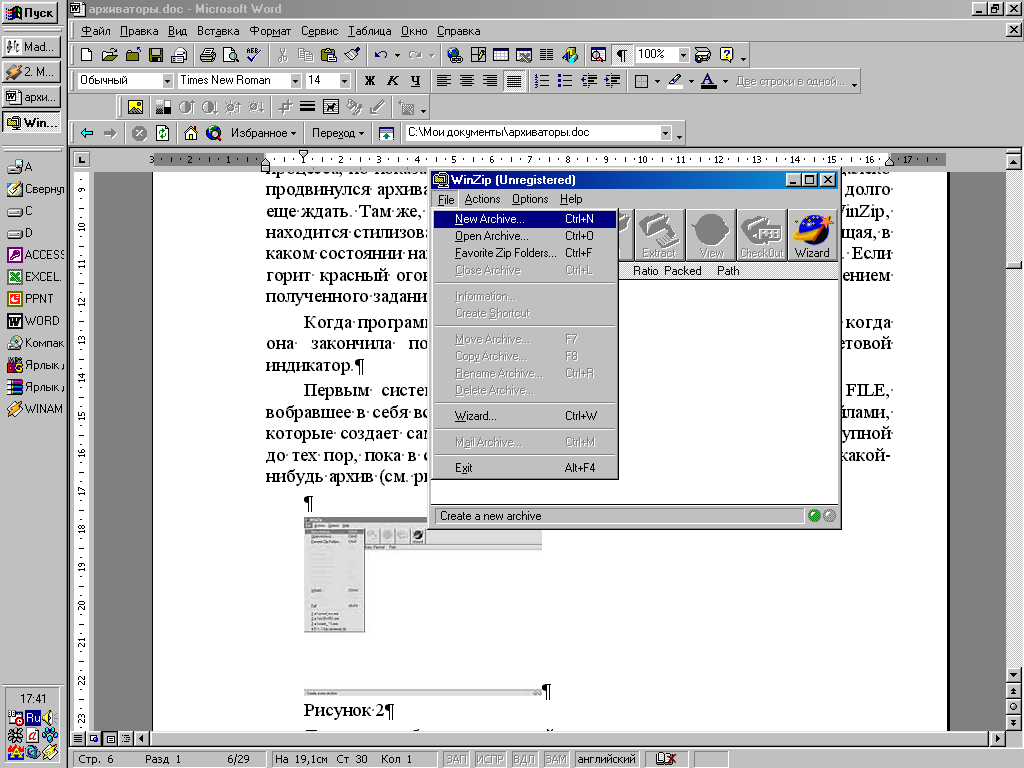Open the WORD shortcut on desktop bar
Viewport: 1024px width, 768px height.
[33, 321]
